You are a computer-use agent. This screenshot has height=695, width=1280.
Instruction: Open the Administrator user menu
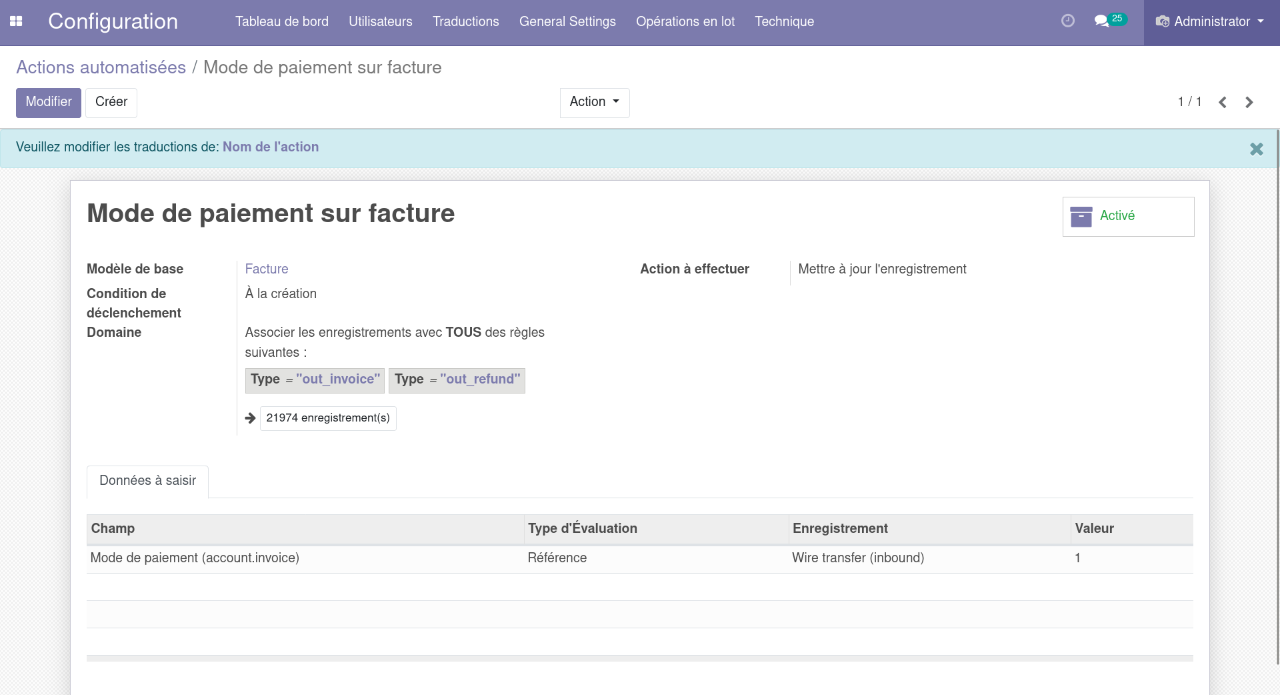click(1210, 21)
